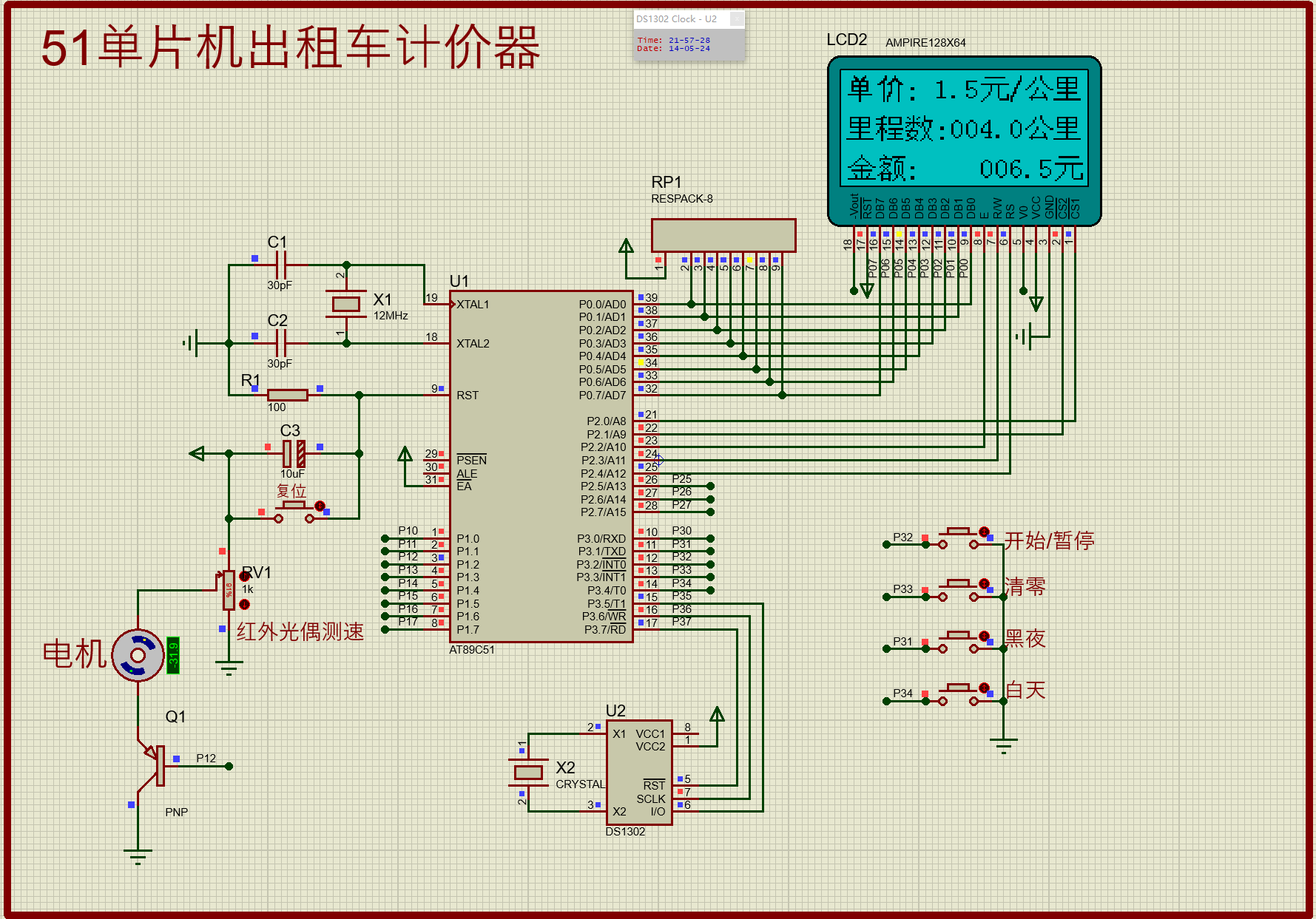Click the P25 terminal label
The image size is (1316, 919).
(x=682, y=478)
